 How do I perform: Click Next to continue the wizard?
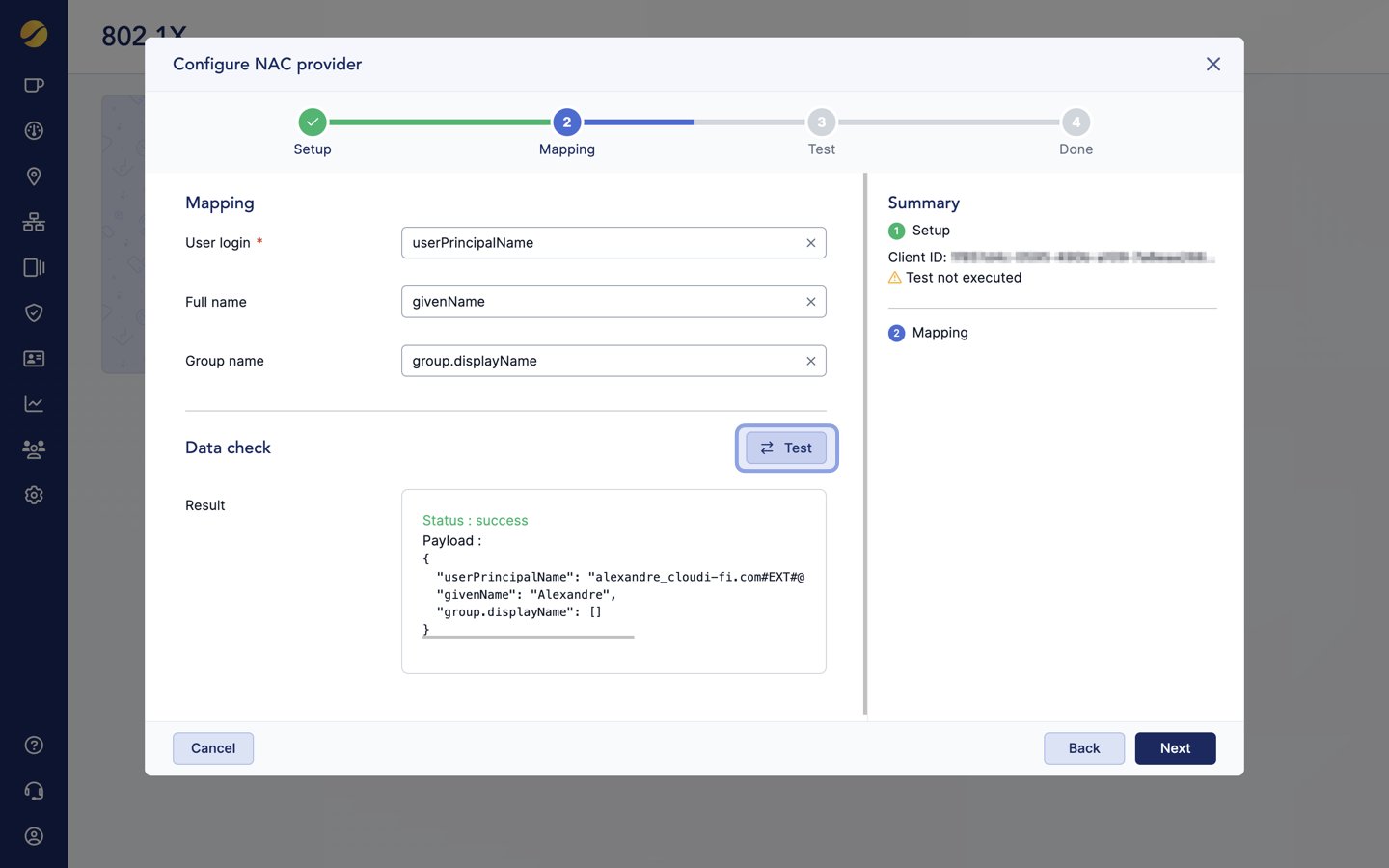[x=1175, y=748]
